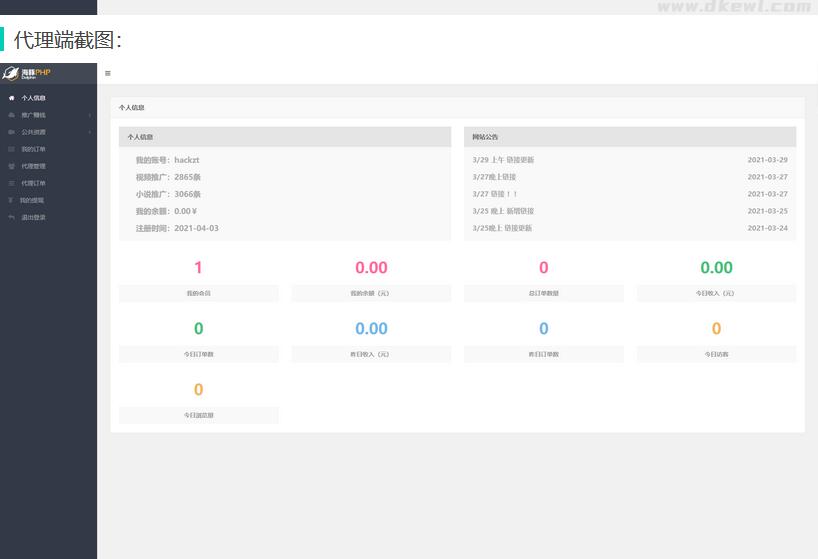Open 个人信息 in the sidebar menu
The image size is (818, 559).
[x=33, y=98]
